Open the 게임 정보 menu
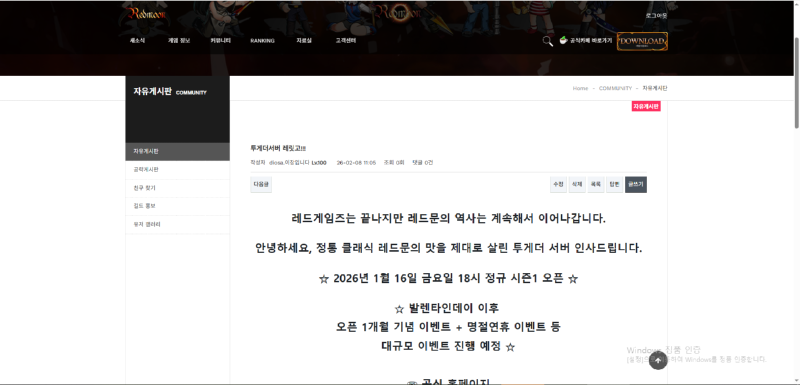800x385 pixels. pos(179,41)
